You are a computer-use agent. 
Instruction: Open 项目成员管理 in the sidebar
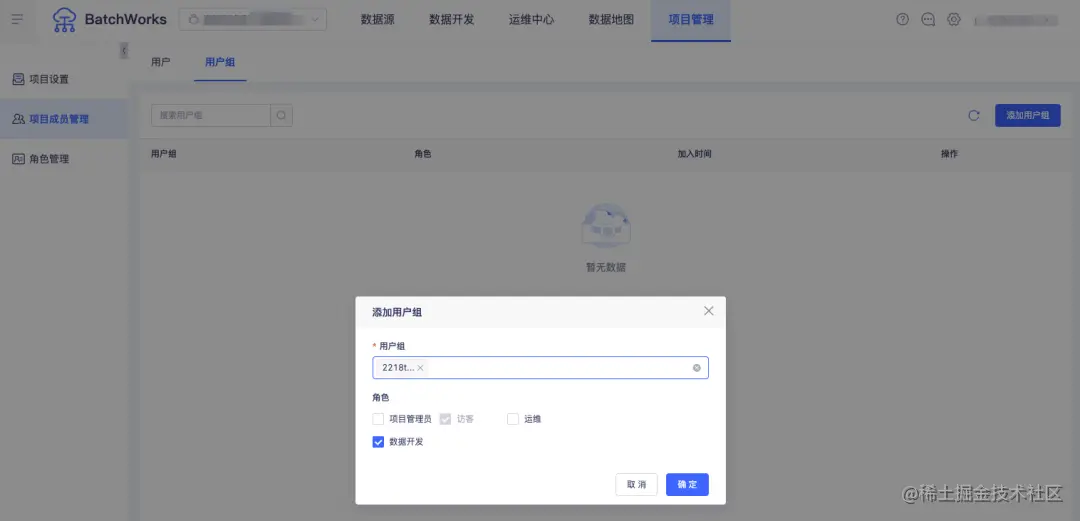[63, 119]
